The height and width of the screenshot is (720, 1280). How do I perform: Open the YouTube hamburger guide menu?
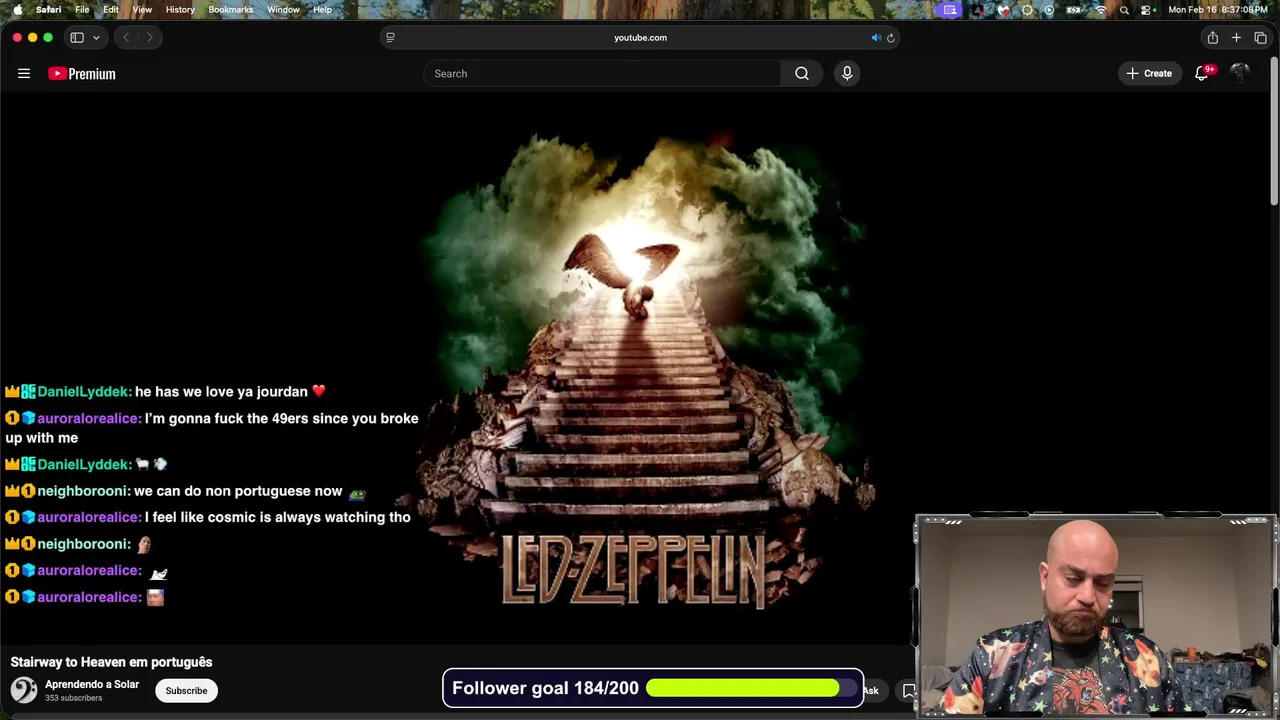(24, 73)
